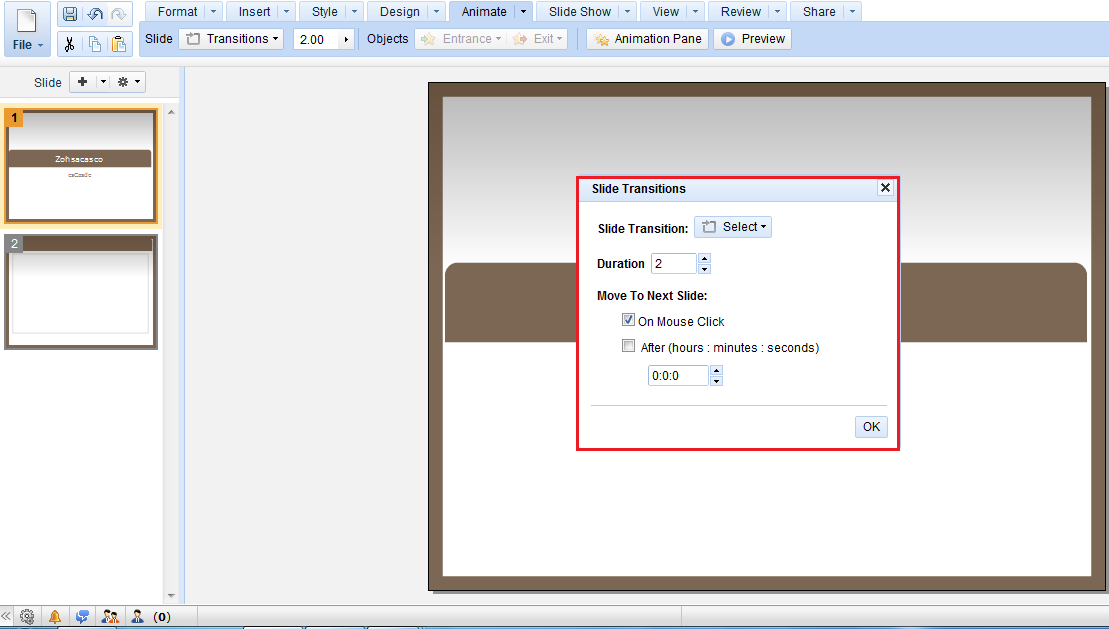Undo the last action
The image size is (1109, 629).
tap(95, 14)
